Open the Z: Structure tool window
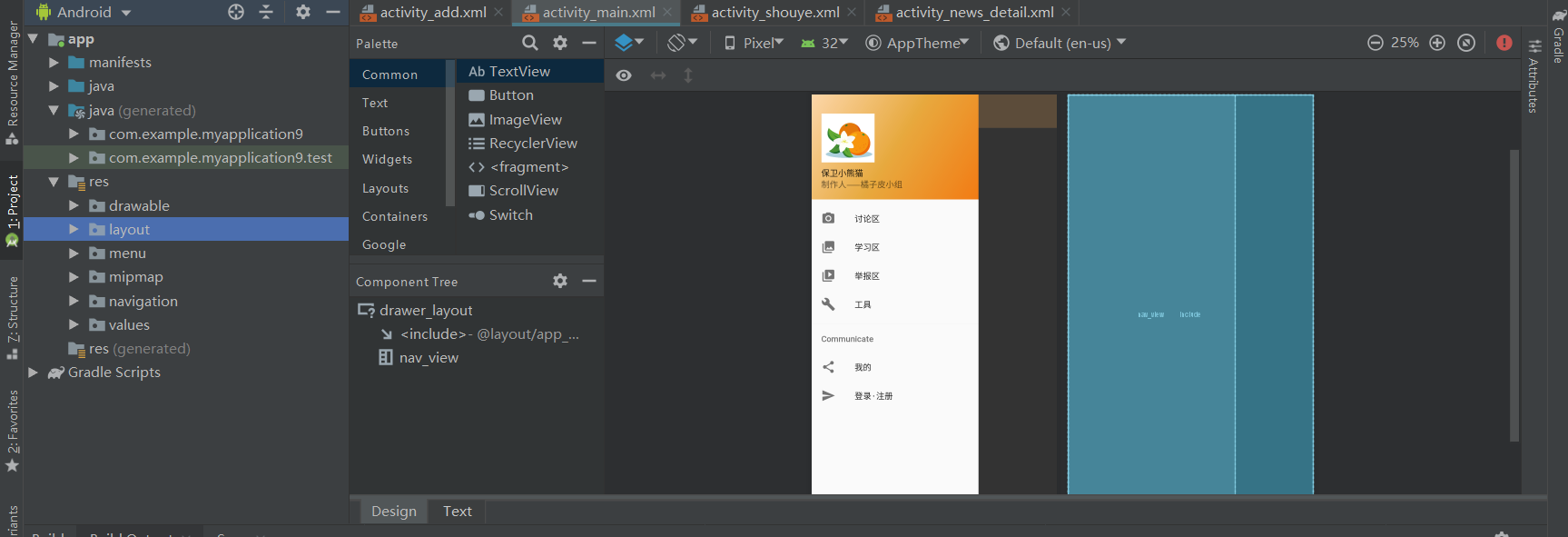Image resolution: width=1568 pixels, height=537 pixels. [x=12, y=317]
